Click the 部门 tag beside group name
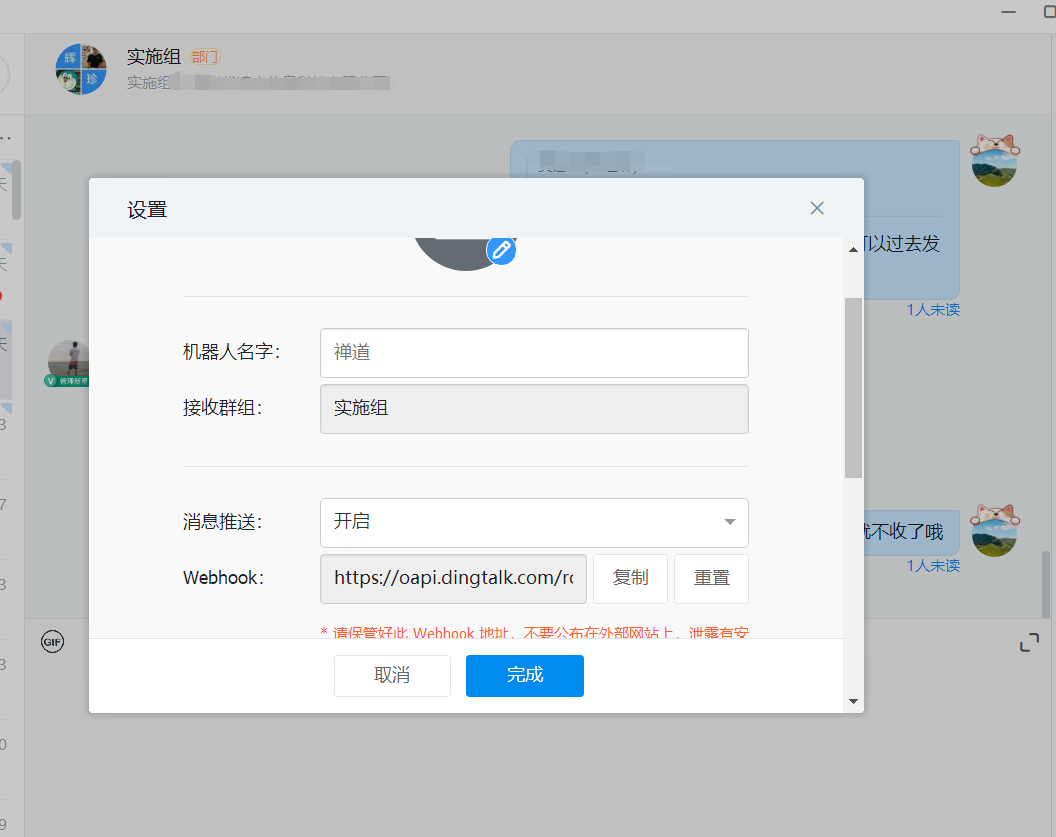 coord(205,57)
